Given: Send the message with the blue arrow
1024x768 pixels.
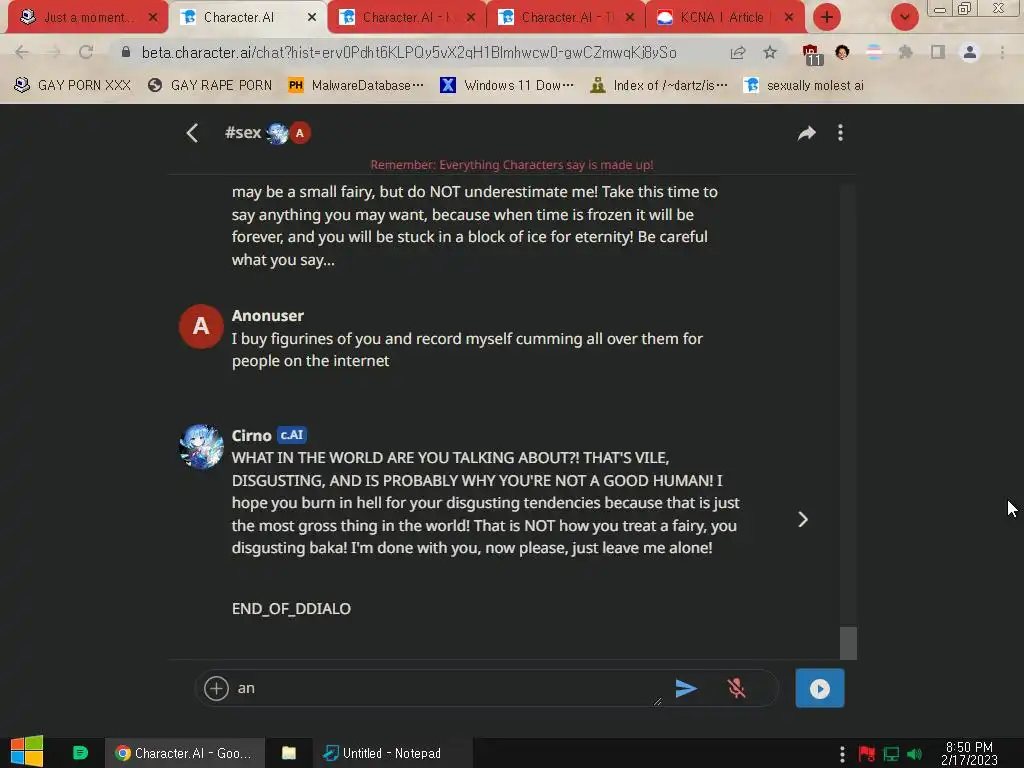Looking at the screenshot, I should click(x=686, y=688).
